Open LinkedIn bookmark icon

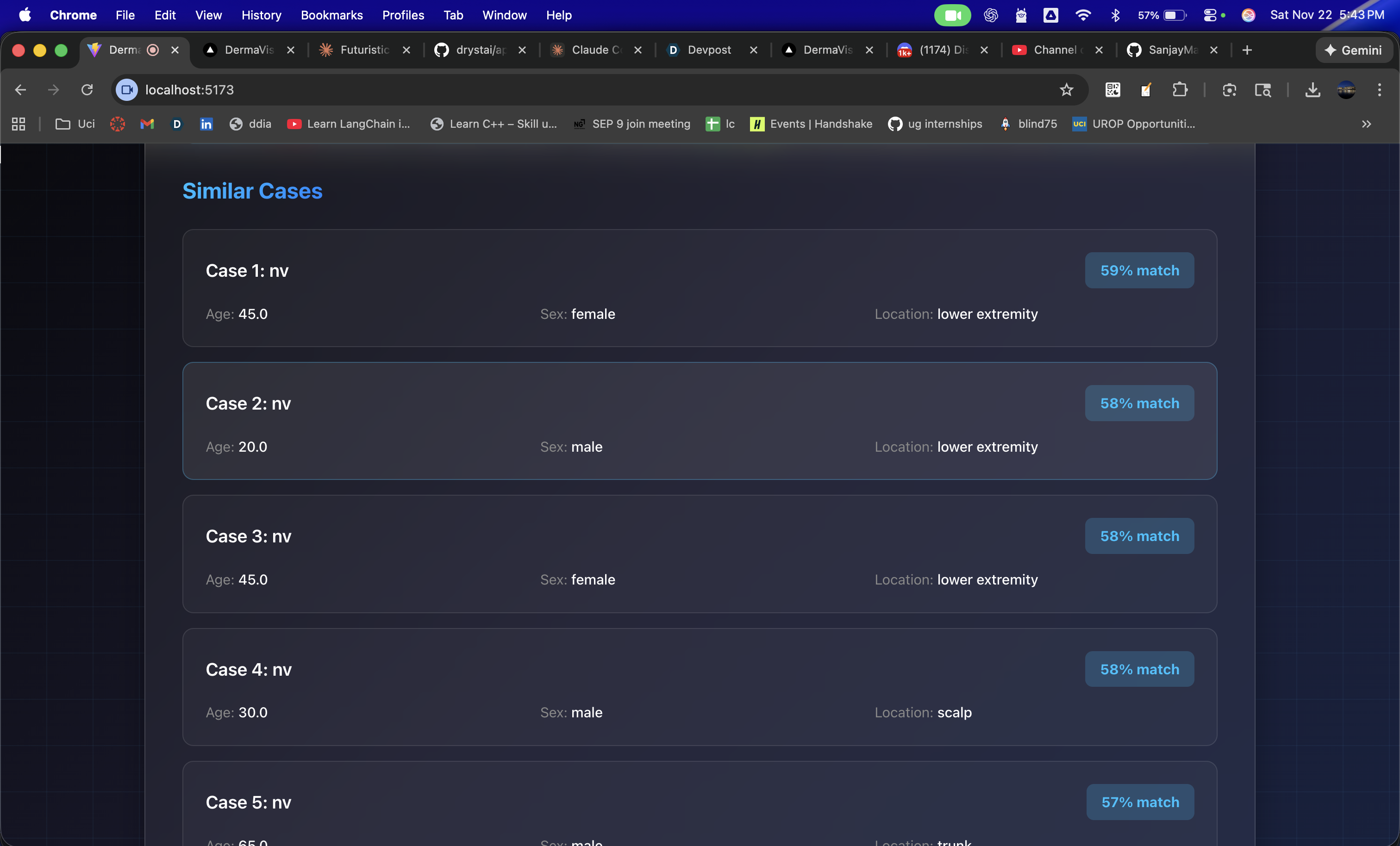point(206,124)
